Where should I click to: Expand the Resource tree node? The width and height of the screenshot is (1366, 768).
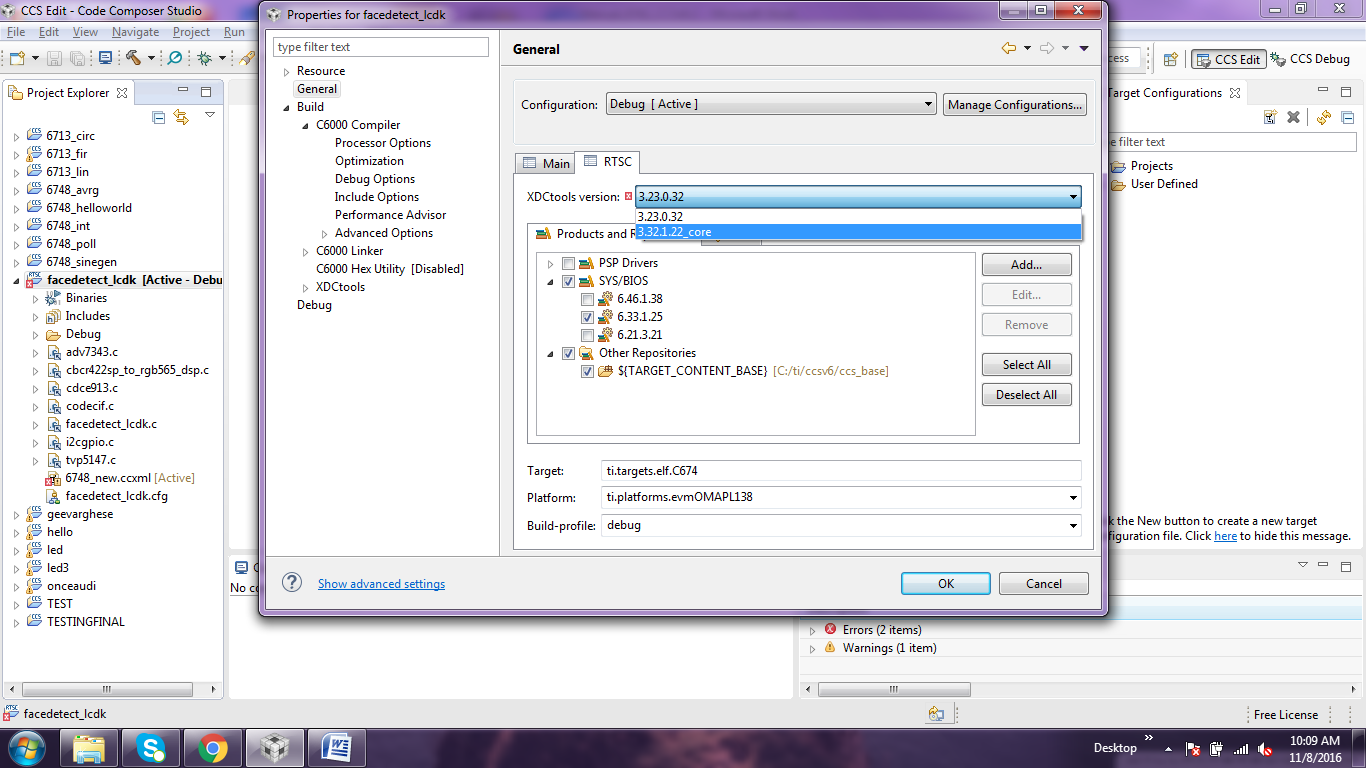pyautogui.click(x=287, y=72)
